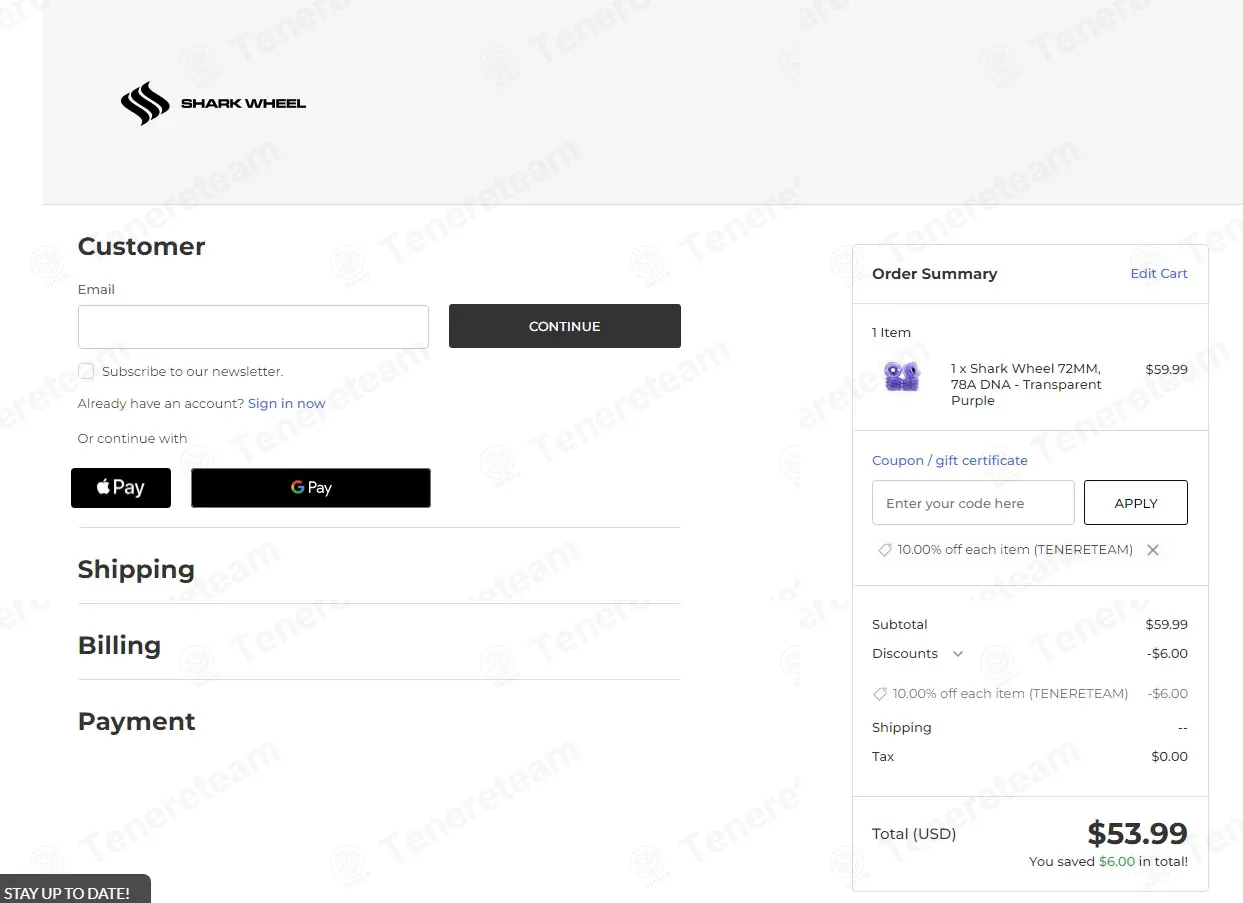The image size is (1243, 903).
Task: Click the 'Subscribe to our newsletter.' label
Action: 192,371
